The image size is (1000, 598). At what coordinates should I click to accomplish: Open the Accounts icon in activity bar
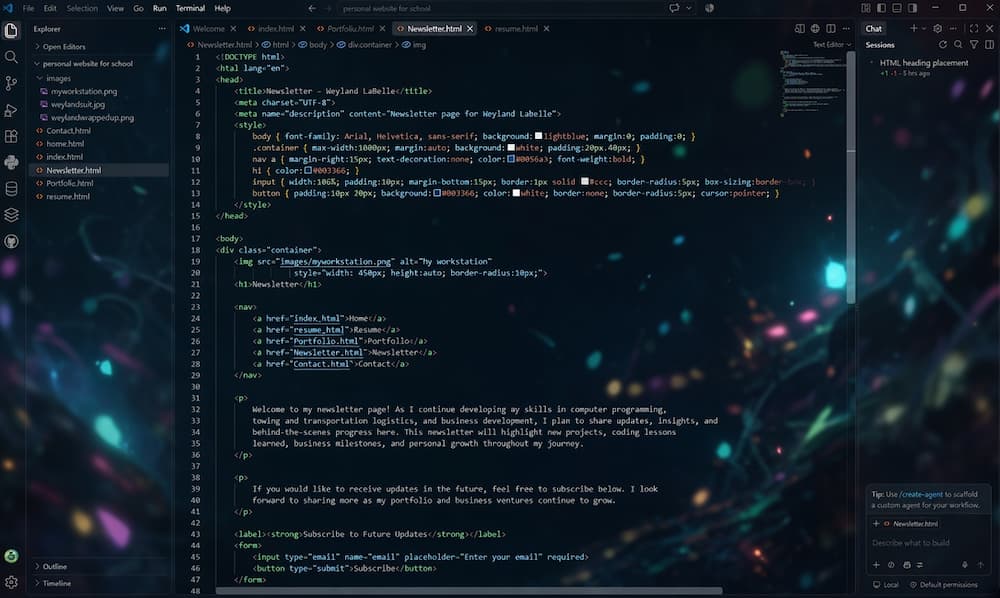point(11,556)
